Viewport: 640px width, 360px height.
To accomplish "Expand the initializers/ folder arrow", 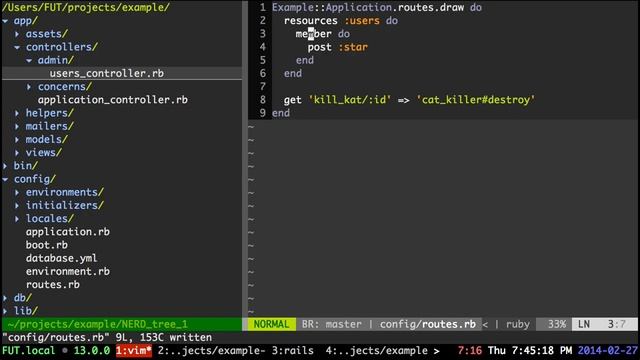I will tap(17, 206).
